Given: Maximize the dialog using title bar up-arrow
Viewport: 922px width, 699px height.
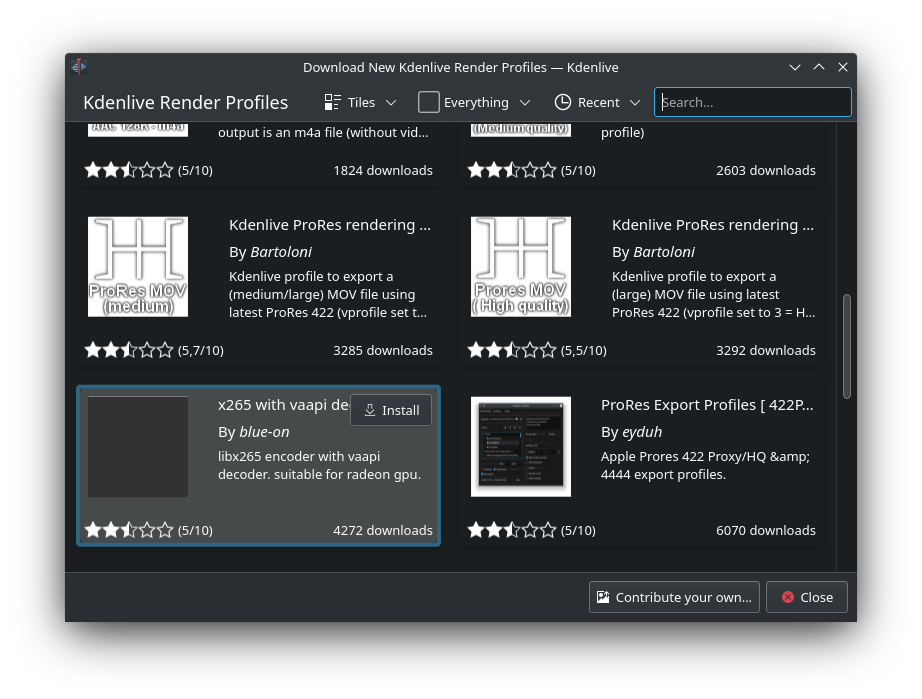Looking at the screenshot, I should click(x=819, y=67).
